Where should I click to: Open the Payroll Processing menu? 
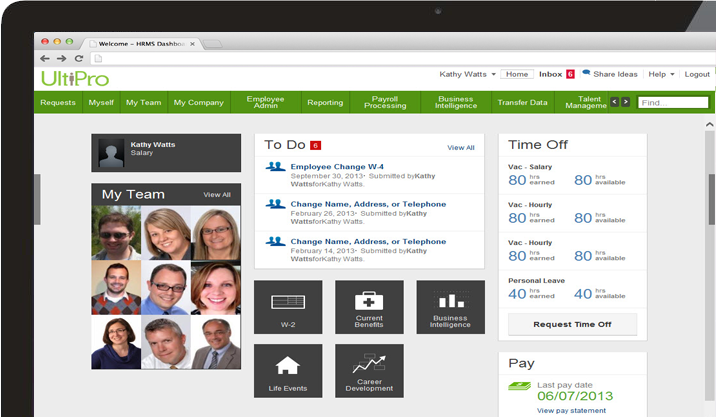(x=385, y=102)
